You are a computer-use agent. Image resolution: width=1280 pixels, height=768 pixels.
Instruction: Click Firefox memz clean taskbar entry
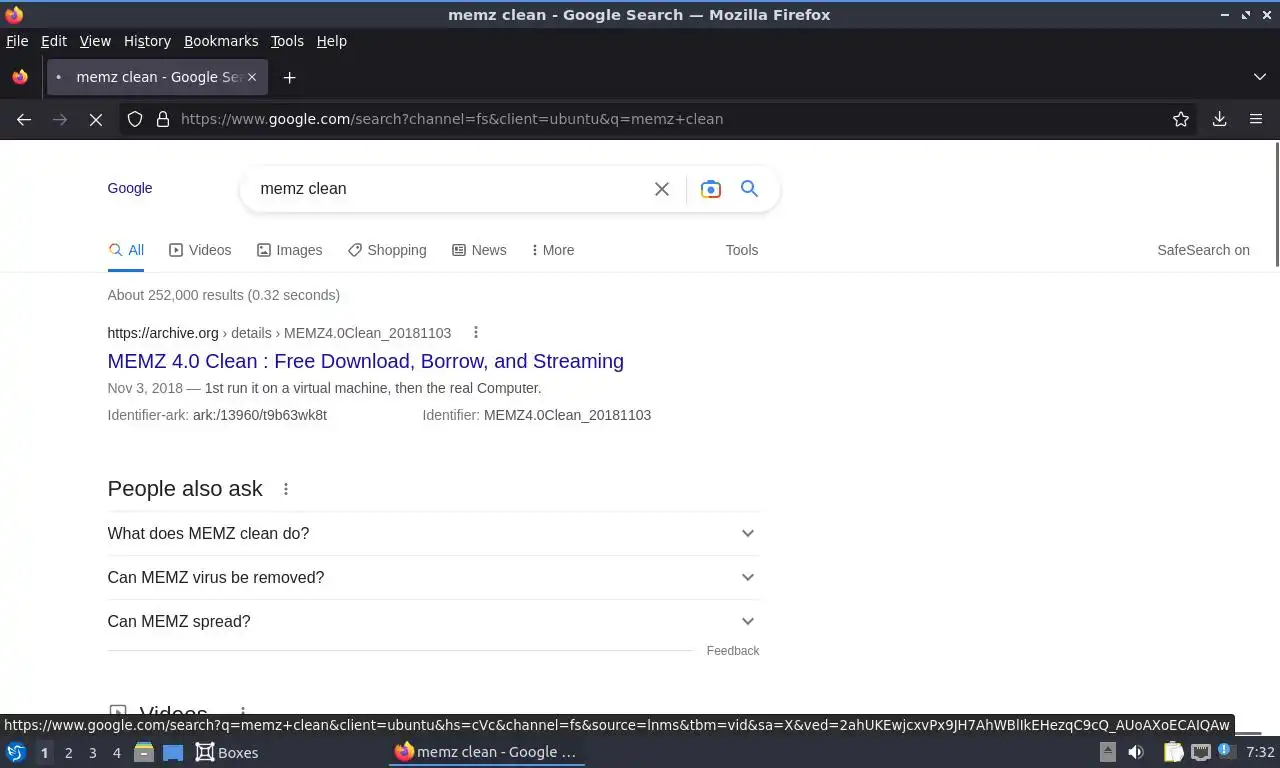point(486,752)
